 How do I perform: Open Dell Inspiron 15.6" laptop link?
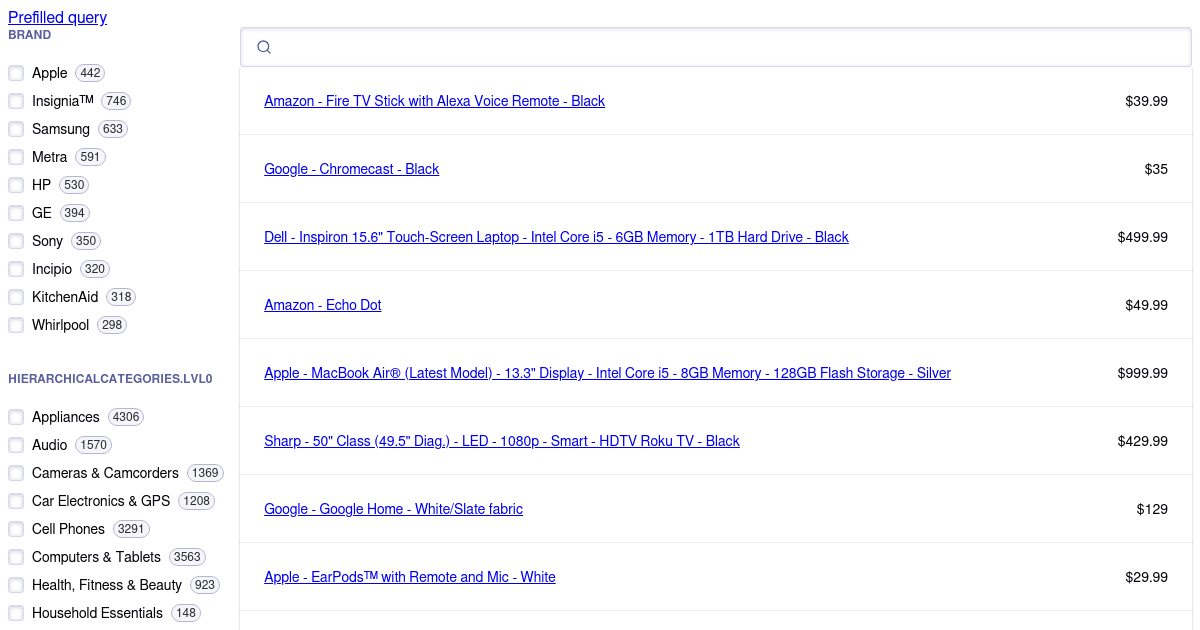click(556, 237)
